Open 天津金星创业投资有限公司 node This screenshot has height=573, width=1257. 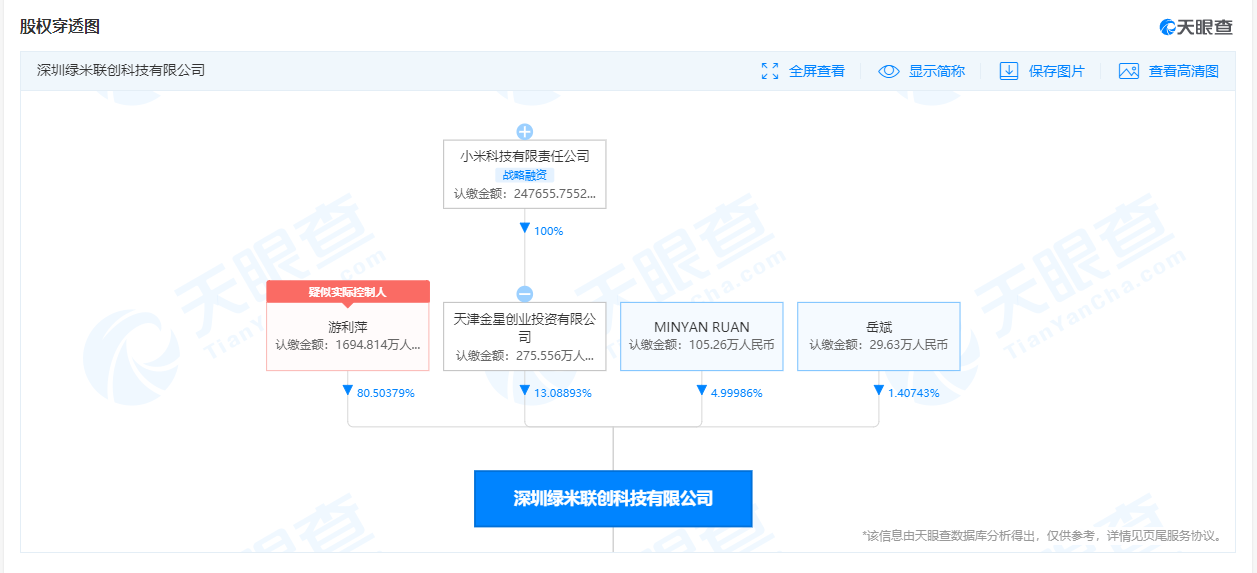tap(524, 336)
